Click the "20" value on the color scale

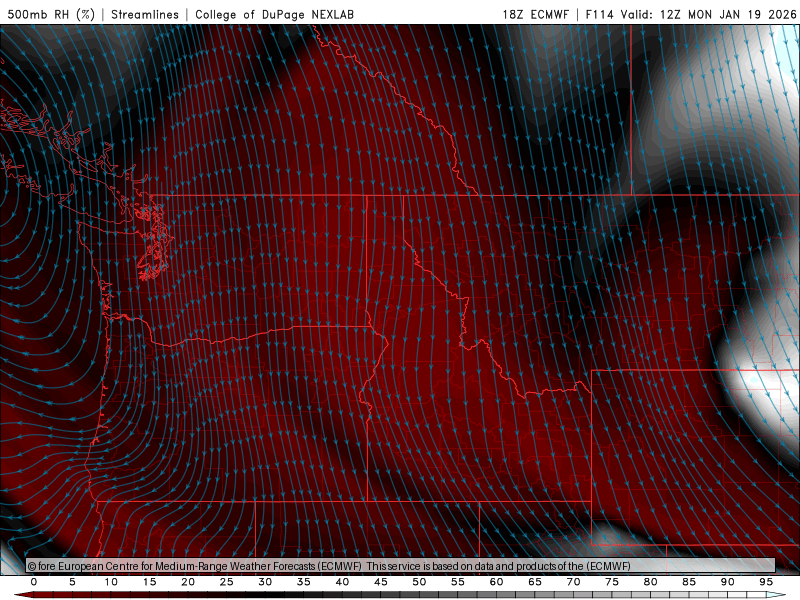188,582
